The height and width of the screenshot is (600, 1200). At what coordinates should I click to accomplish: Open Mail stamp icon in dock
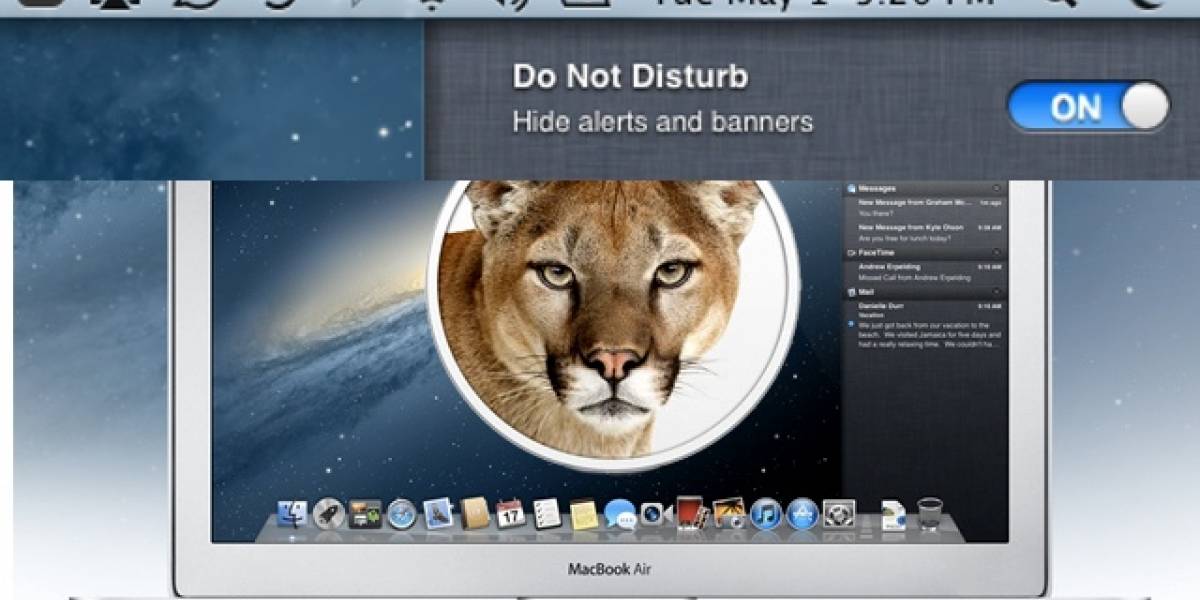tap(438, 513)
